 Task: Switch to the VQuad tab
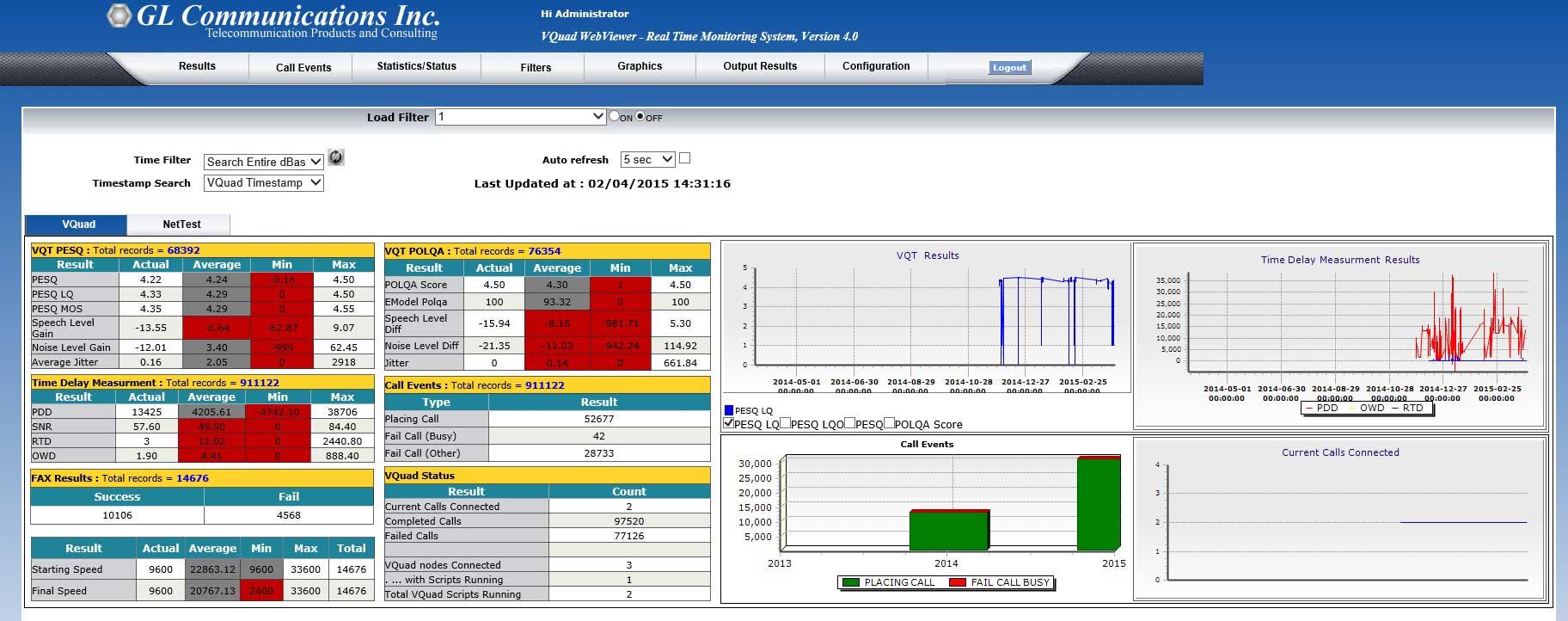pyautogui.click(x=78, y=224)
